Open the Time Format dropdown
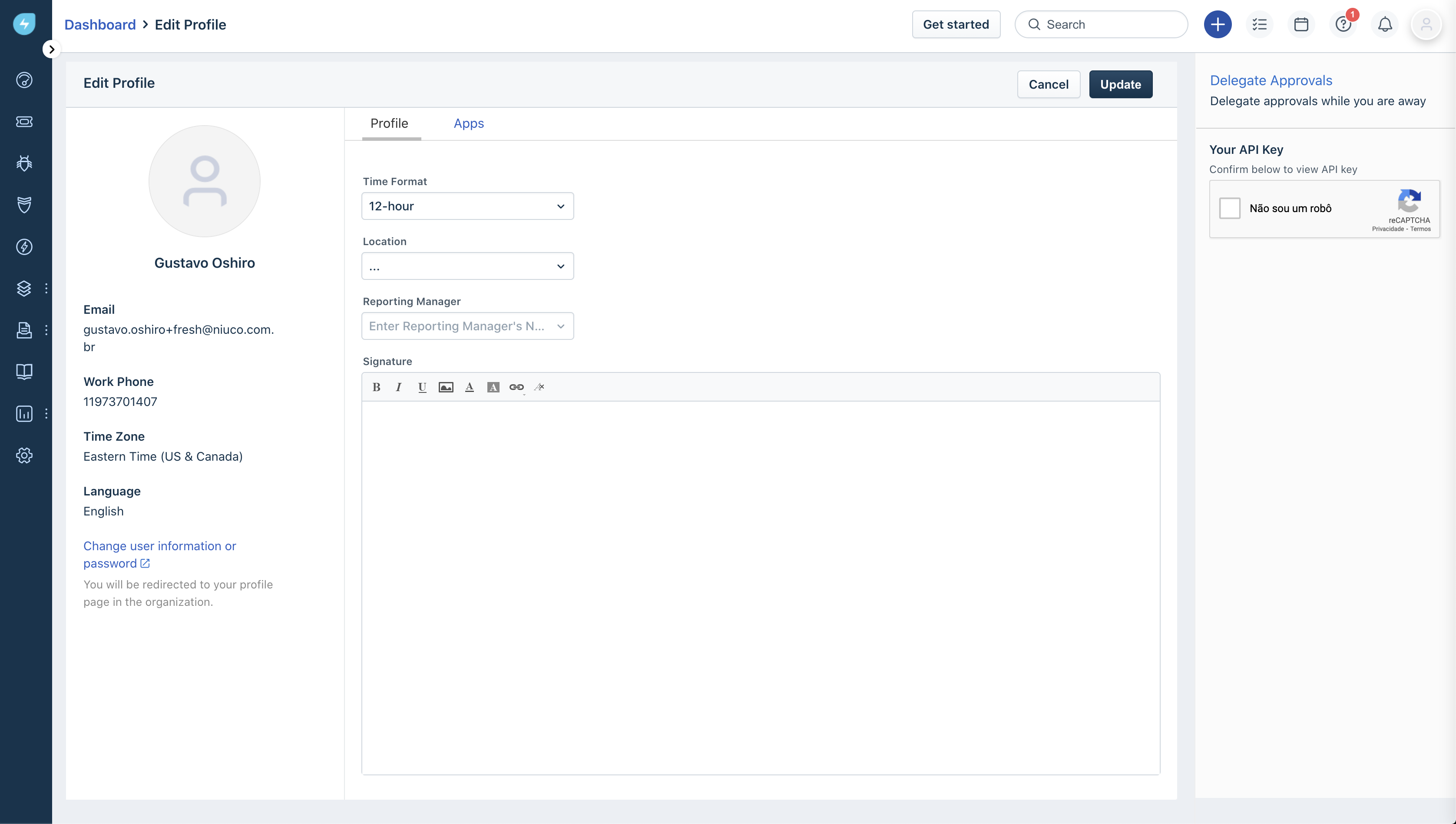 click(x=467, y=206)
